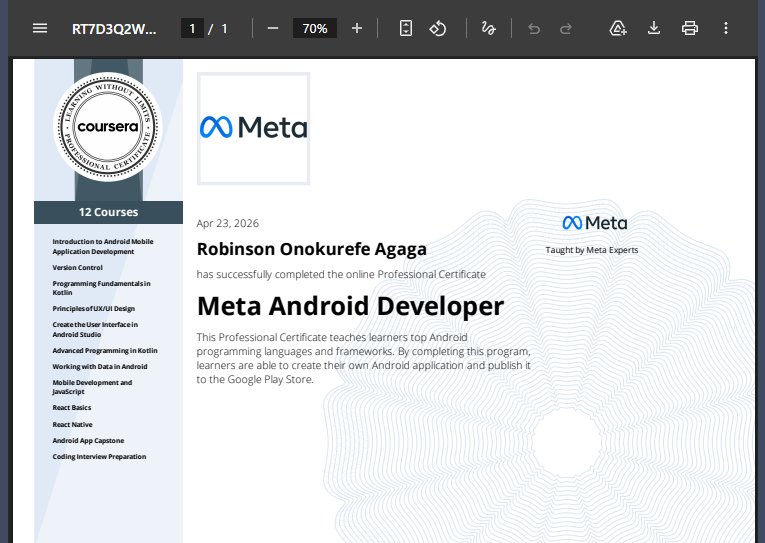Select the React Native course
This screenshot has width=765, height=543.
pos(72,424)
